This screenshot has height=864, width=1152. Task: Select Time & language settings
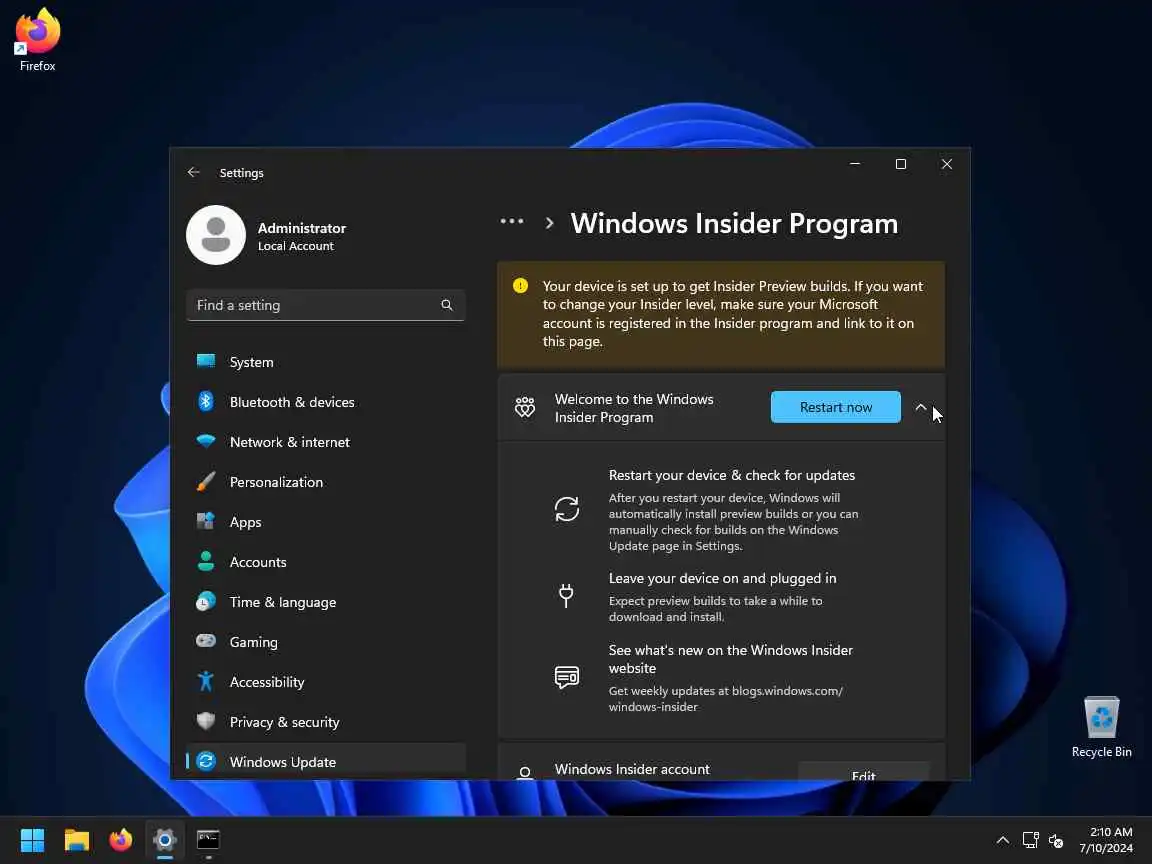tap(325, 602)
